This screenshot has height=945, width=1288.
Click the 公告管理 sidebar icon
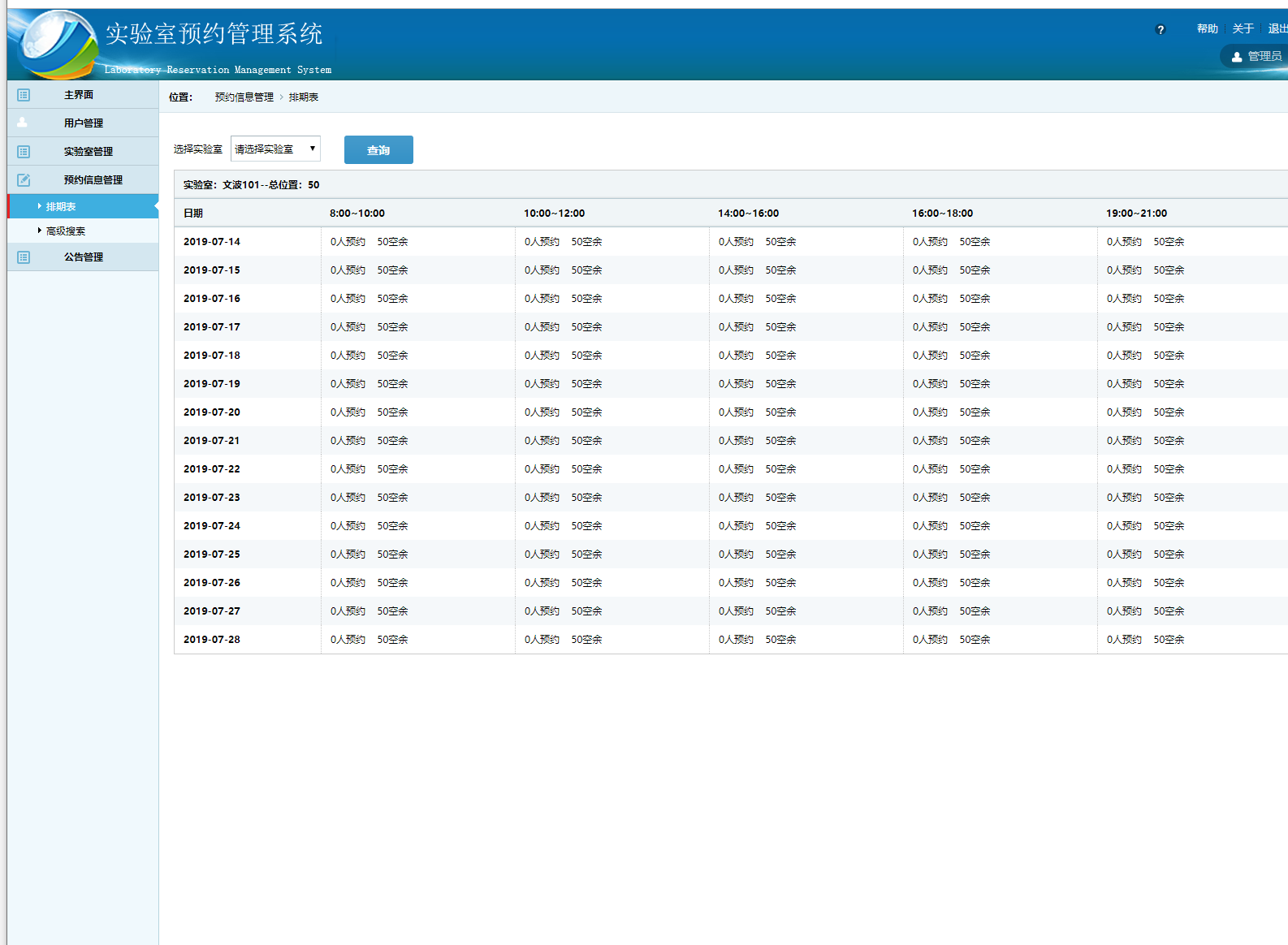tap(24, 257)
